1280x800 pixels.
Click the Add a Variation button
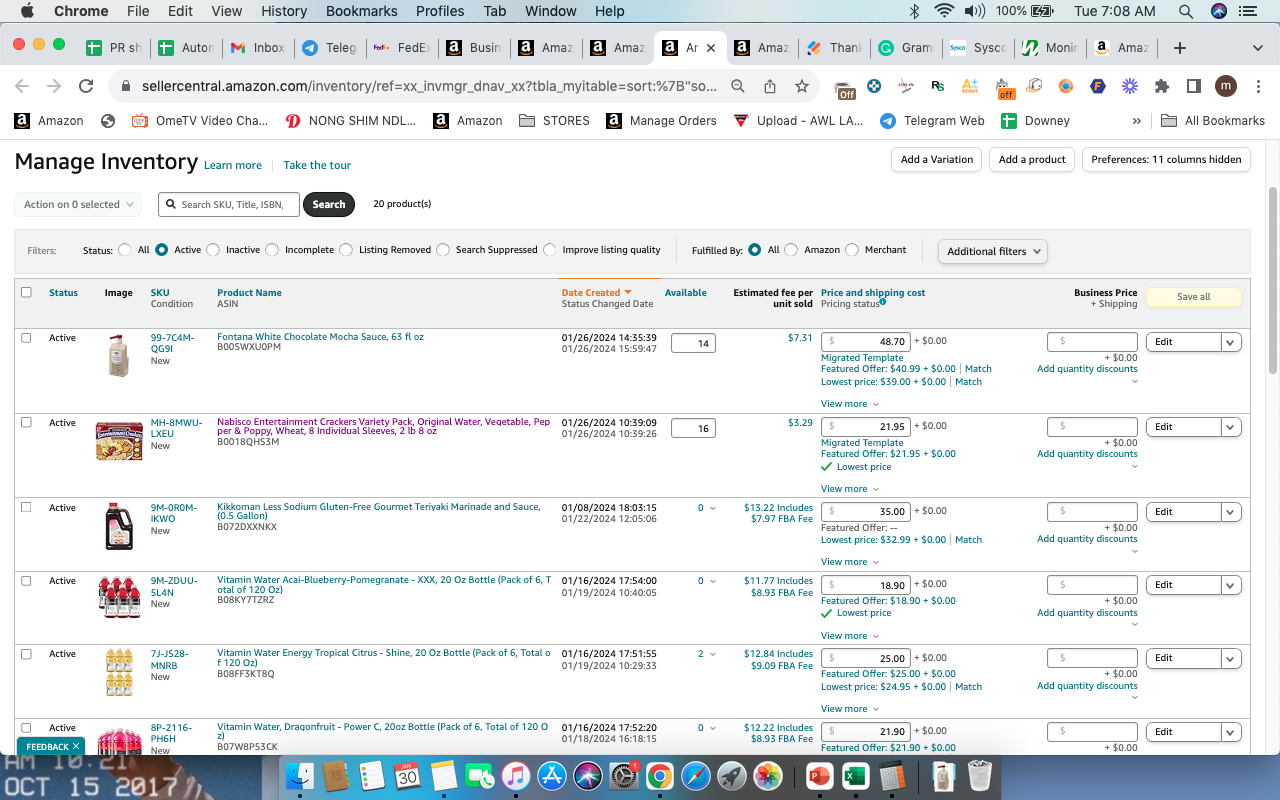[936, 159]
